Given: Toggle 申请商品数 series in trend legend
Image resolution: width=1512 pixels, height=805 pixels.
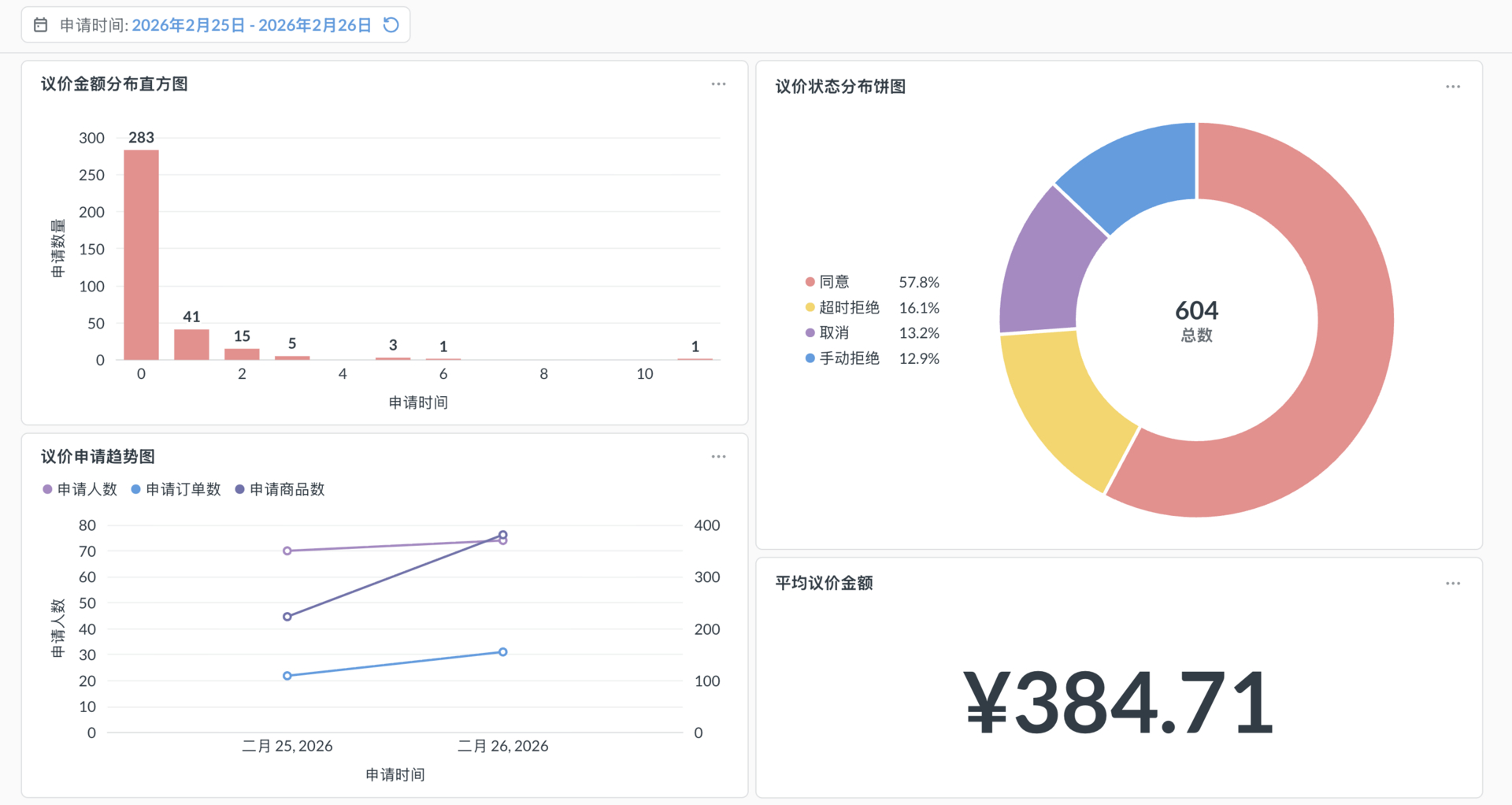Looking at the screenshot, I should pos(280,489).
